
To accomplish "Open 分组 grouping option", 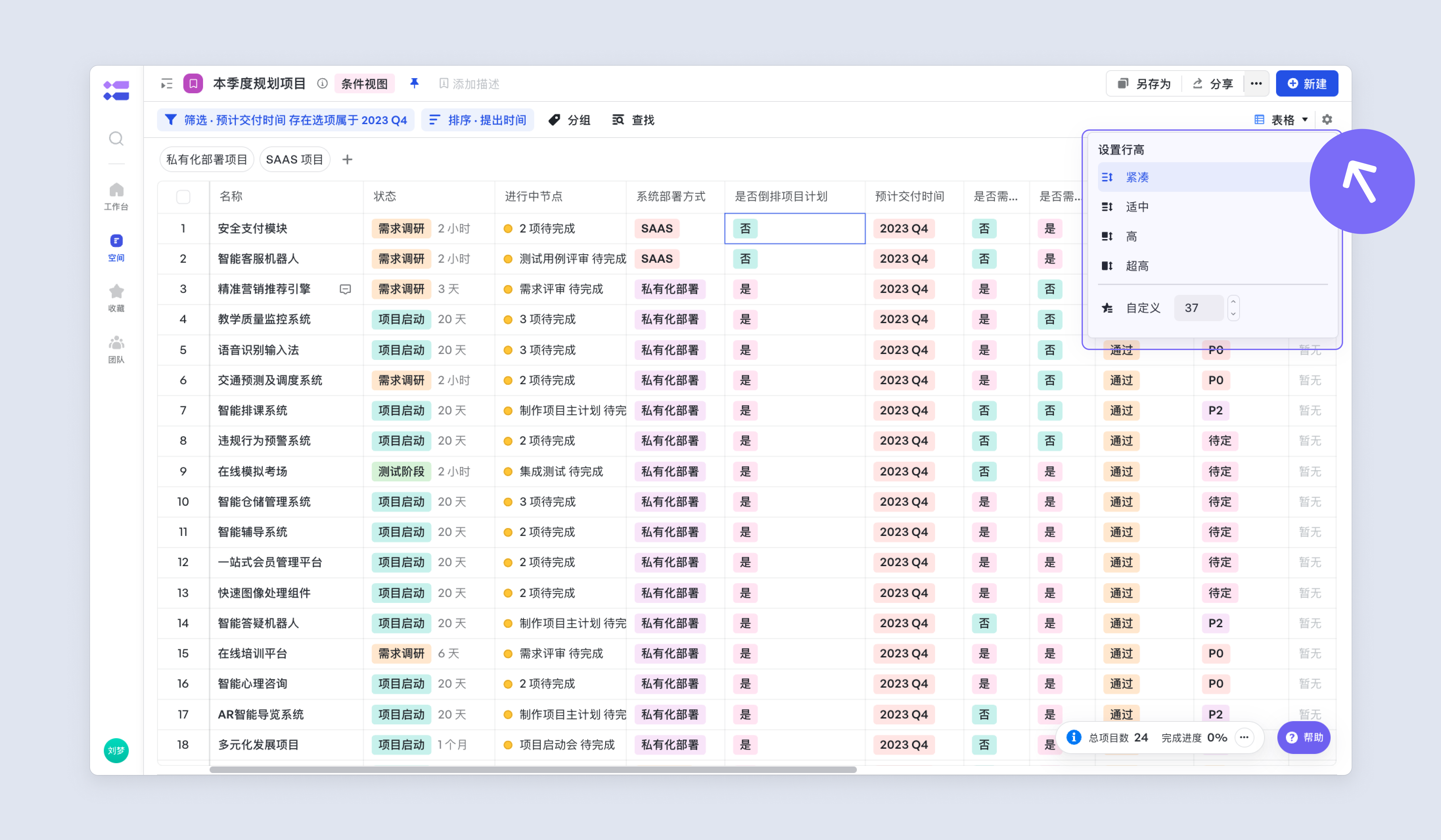I will [570, 120].
